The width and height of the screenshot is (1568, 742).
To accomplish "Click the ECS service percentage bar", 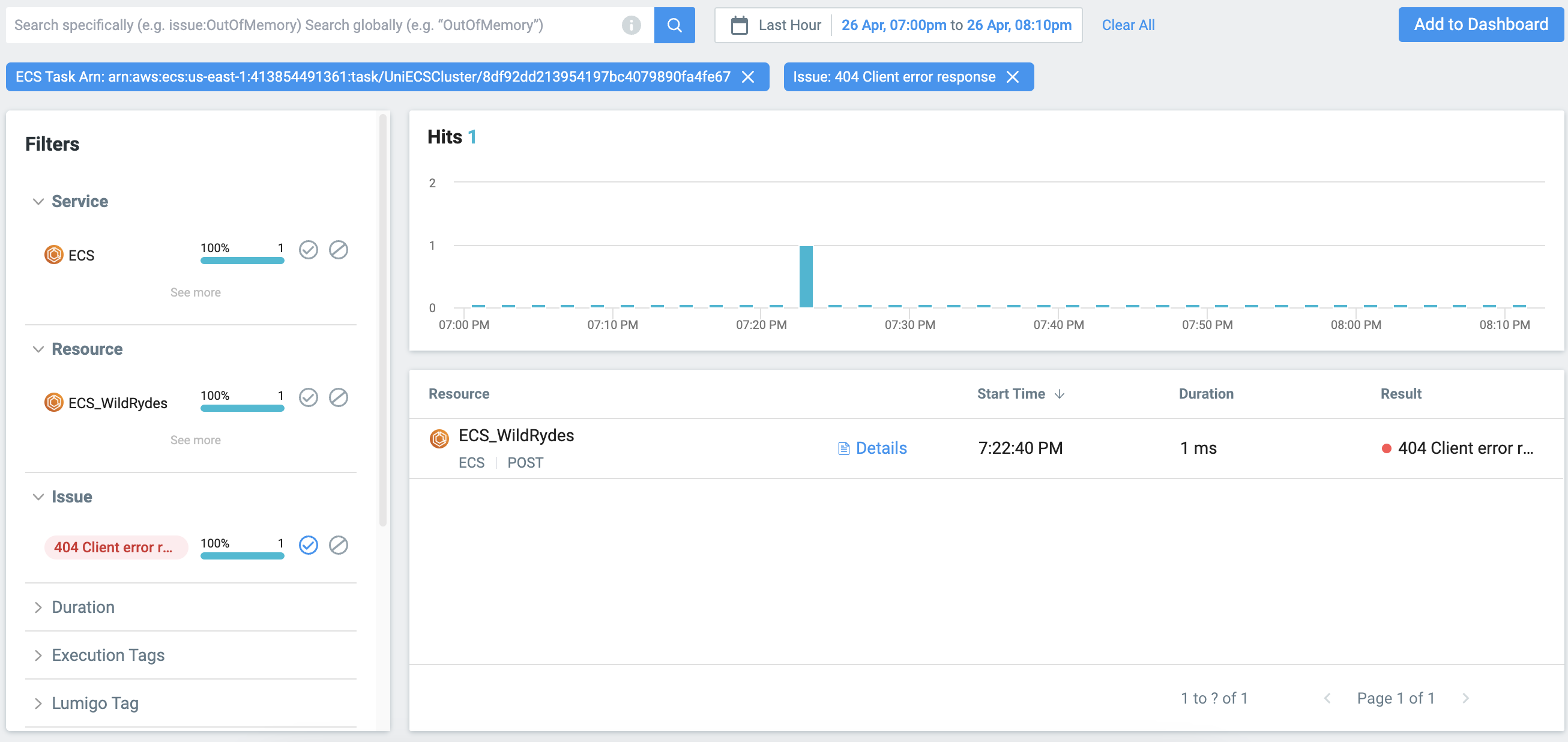I will pyautogui.click(x=242, y=261).
